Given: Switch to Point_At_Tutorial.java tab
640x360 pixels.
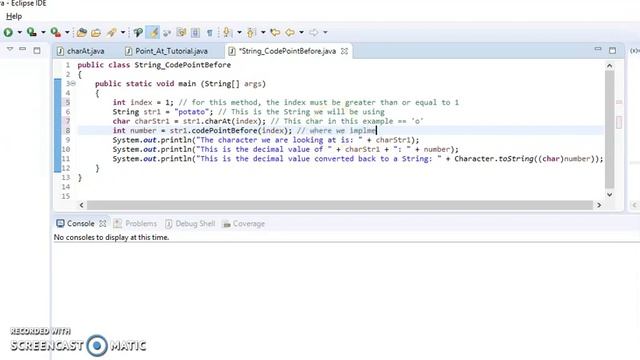Looking at the screenshot, I should point(167,51).
